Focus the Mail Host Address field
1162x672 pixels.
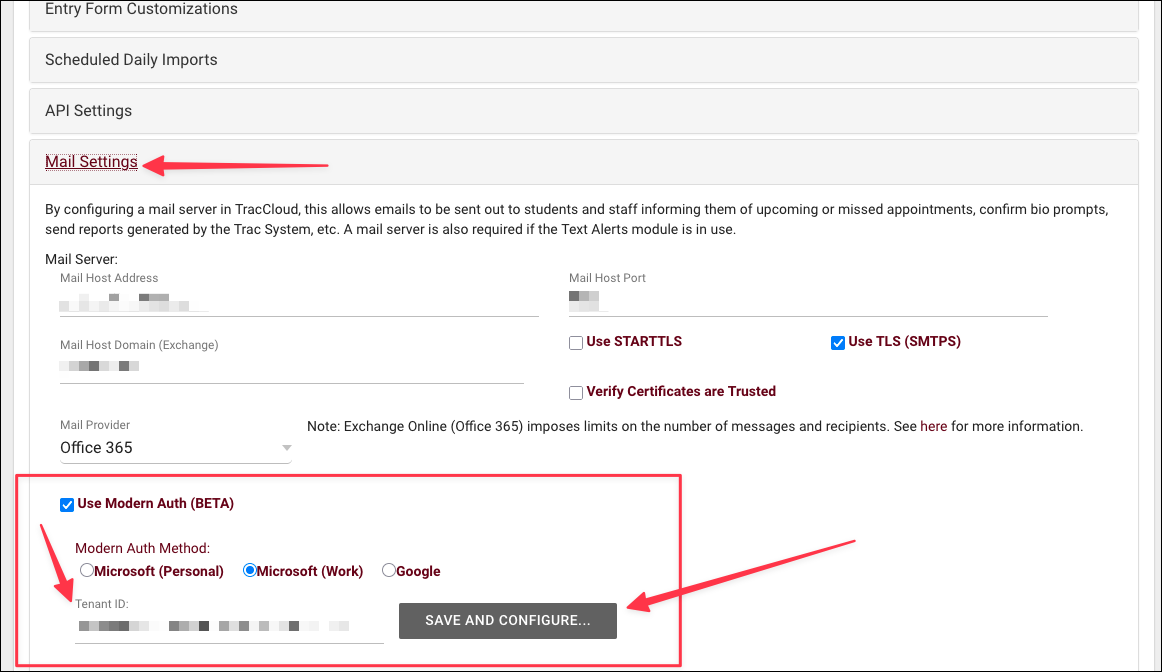pos(298,300)
